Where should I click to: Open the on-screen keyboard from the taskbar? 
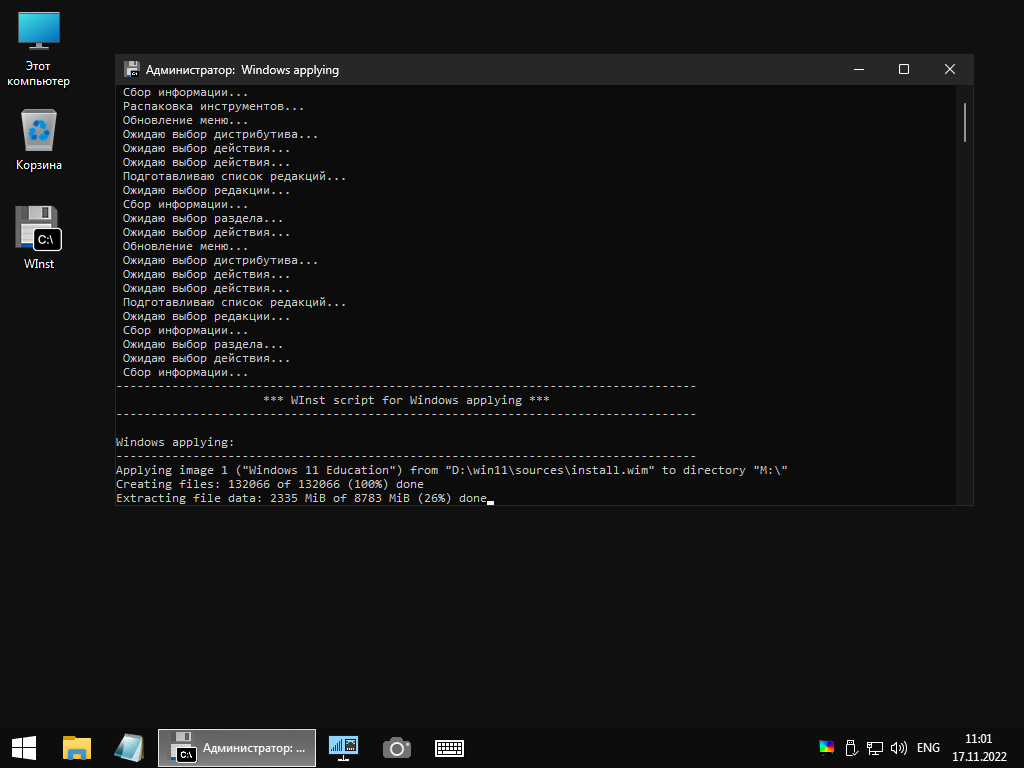449,748
